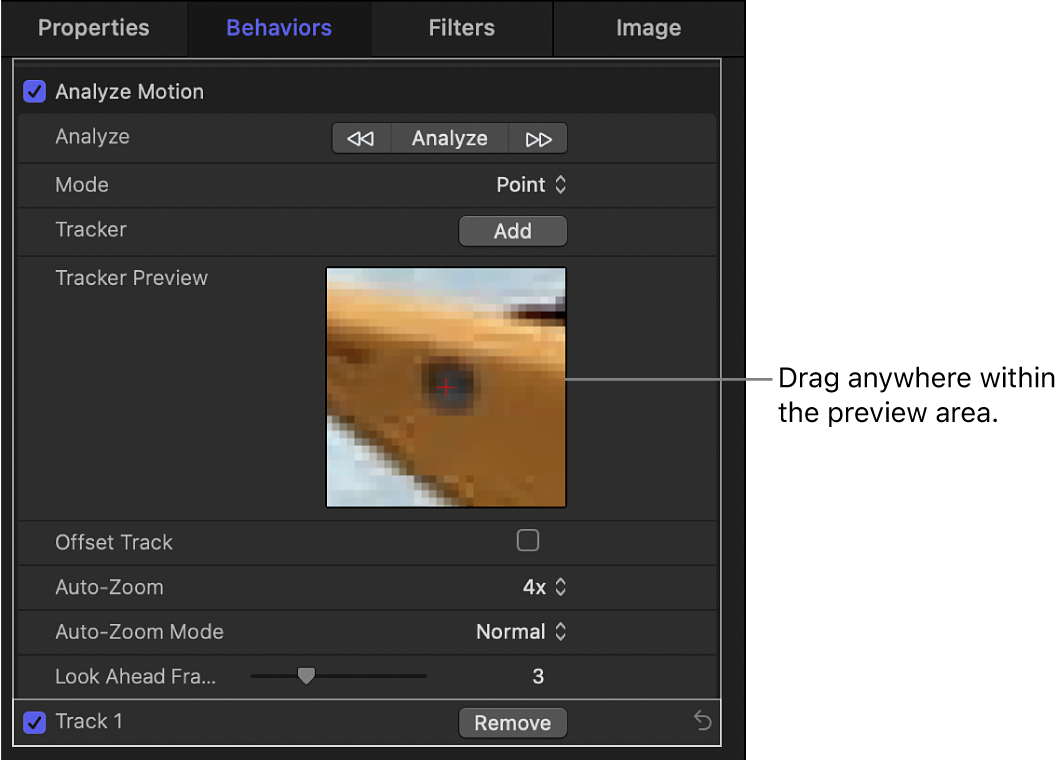Uncheck Track 1

coord(34,722)
